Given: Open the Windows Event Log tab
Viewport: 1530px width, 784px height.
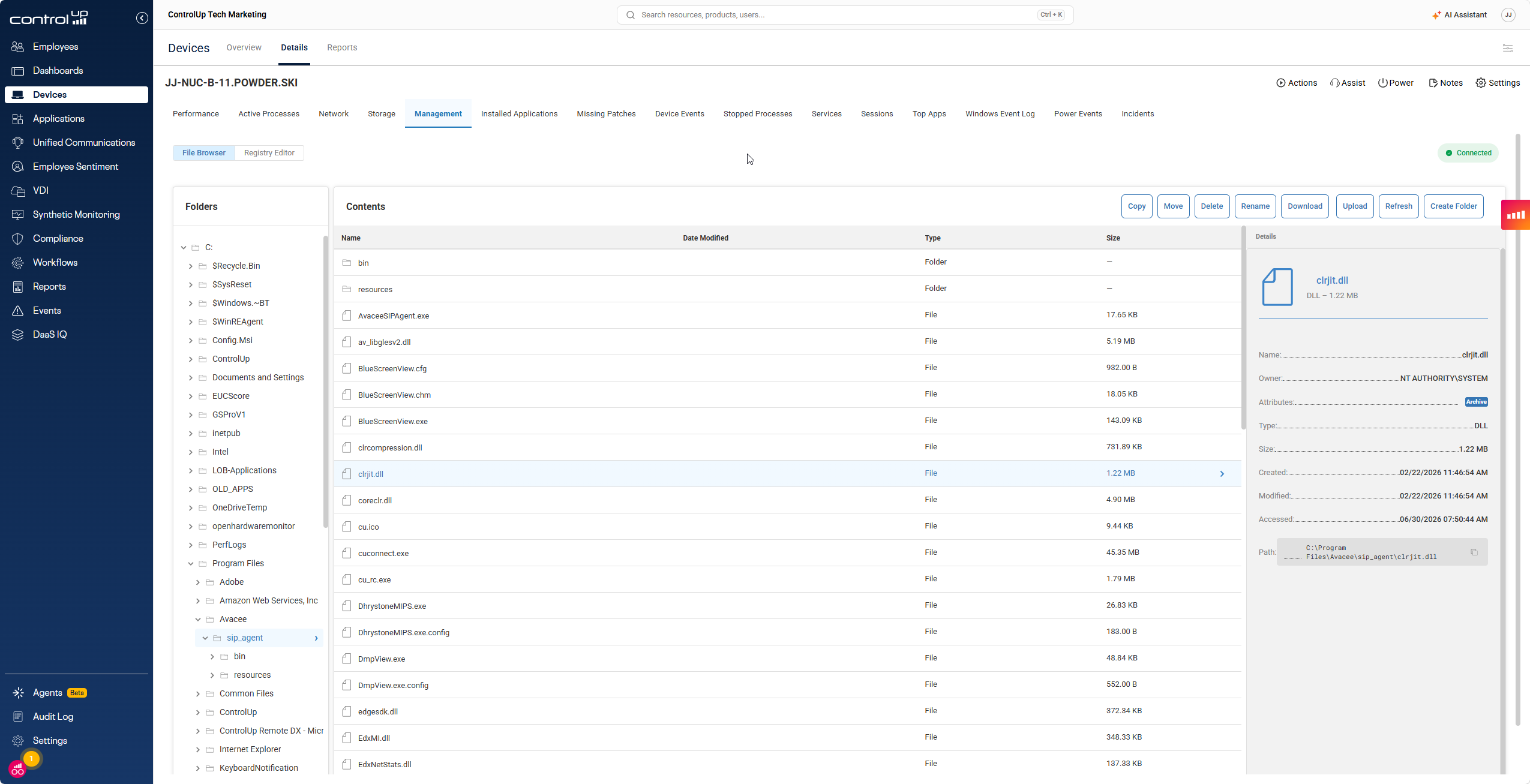Looking at the screenshot, I should coord(1000,114).
